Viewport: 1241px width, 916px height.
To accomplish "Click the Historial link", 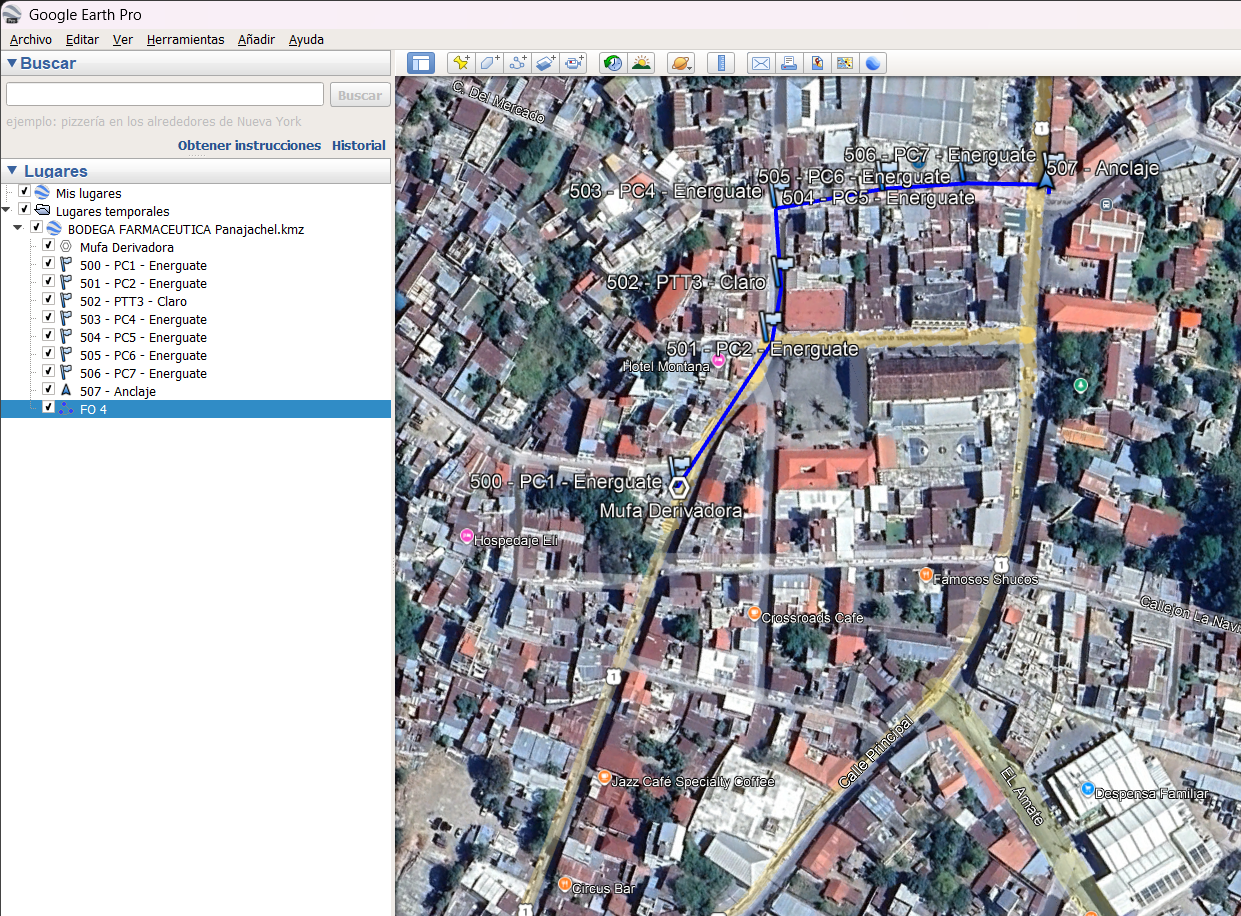I will click(x=358, y=145).
